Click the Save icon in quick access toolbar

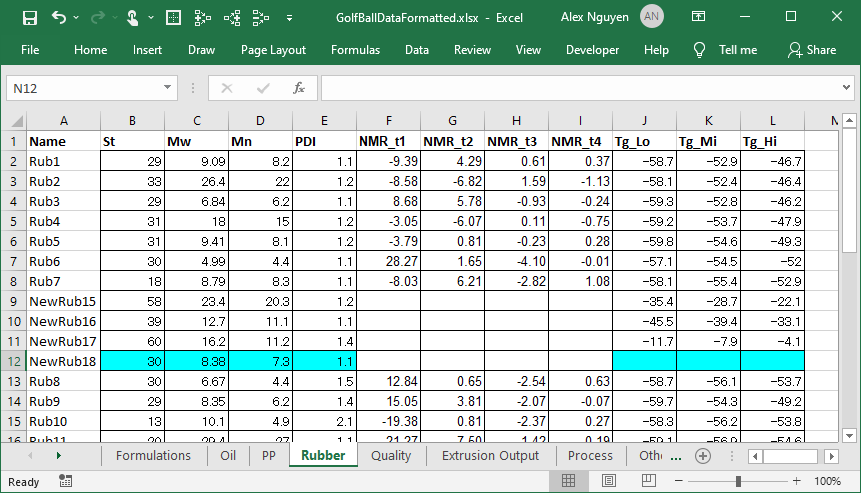30,18
